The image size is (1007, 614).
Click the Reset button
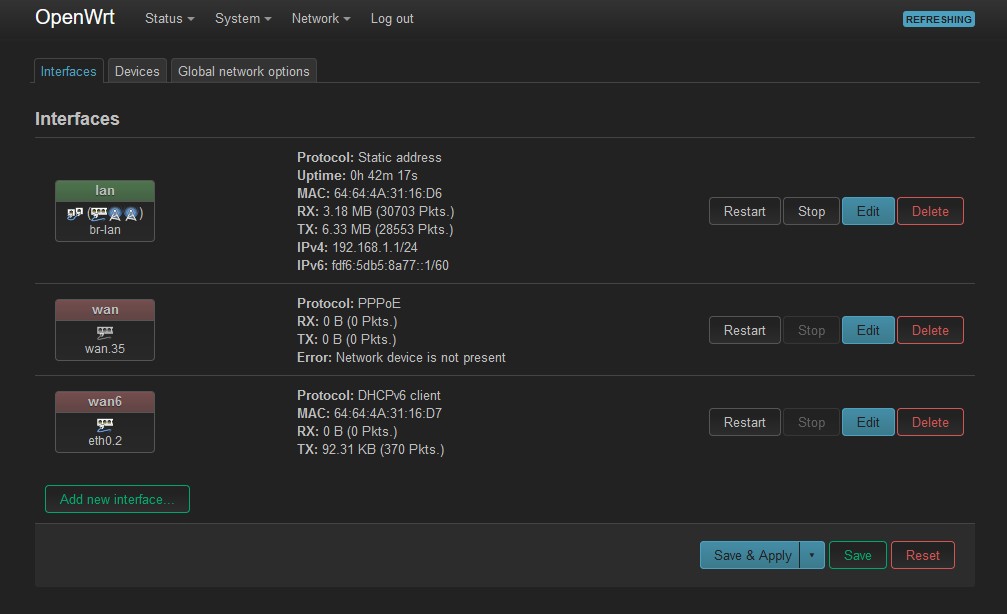click(x=922, y=555)
